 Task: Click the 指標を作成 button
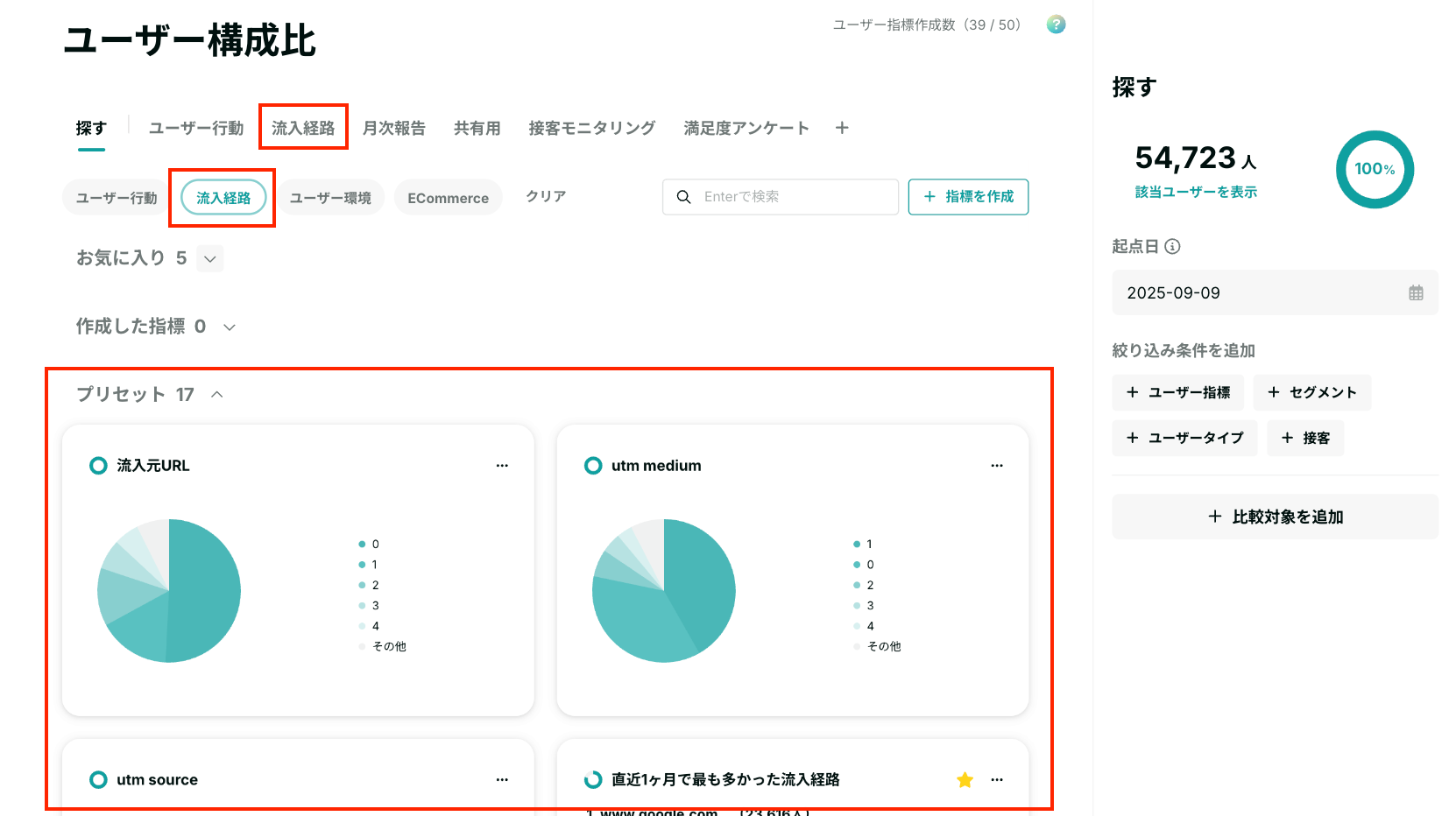tap(968, 197)
